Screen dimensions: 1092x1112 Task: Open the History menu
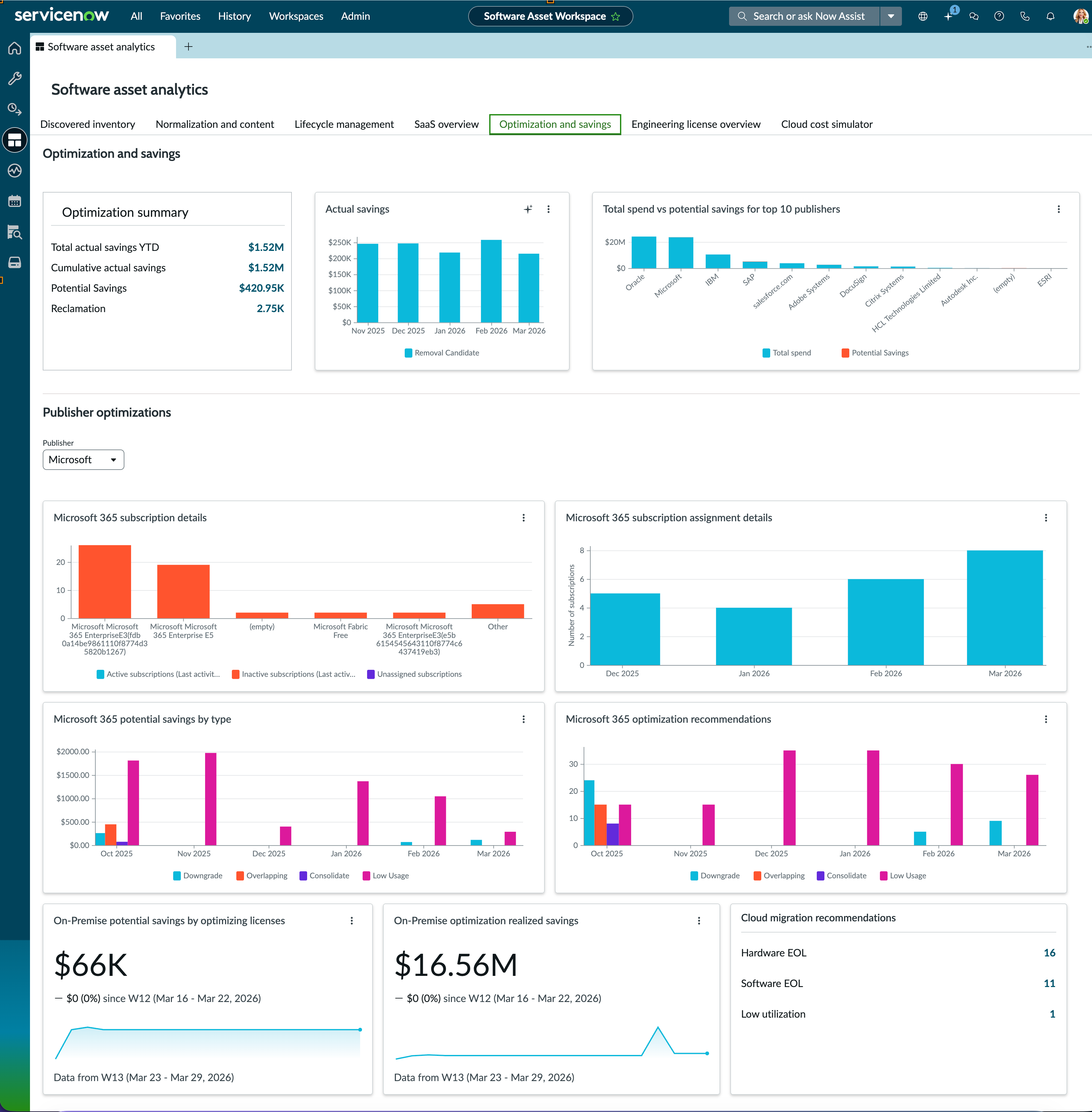tap(235, 16)
